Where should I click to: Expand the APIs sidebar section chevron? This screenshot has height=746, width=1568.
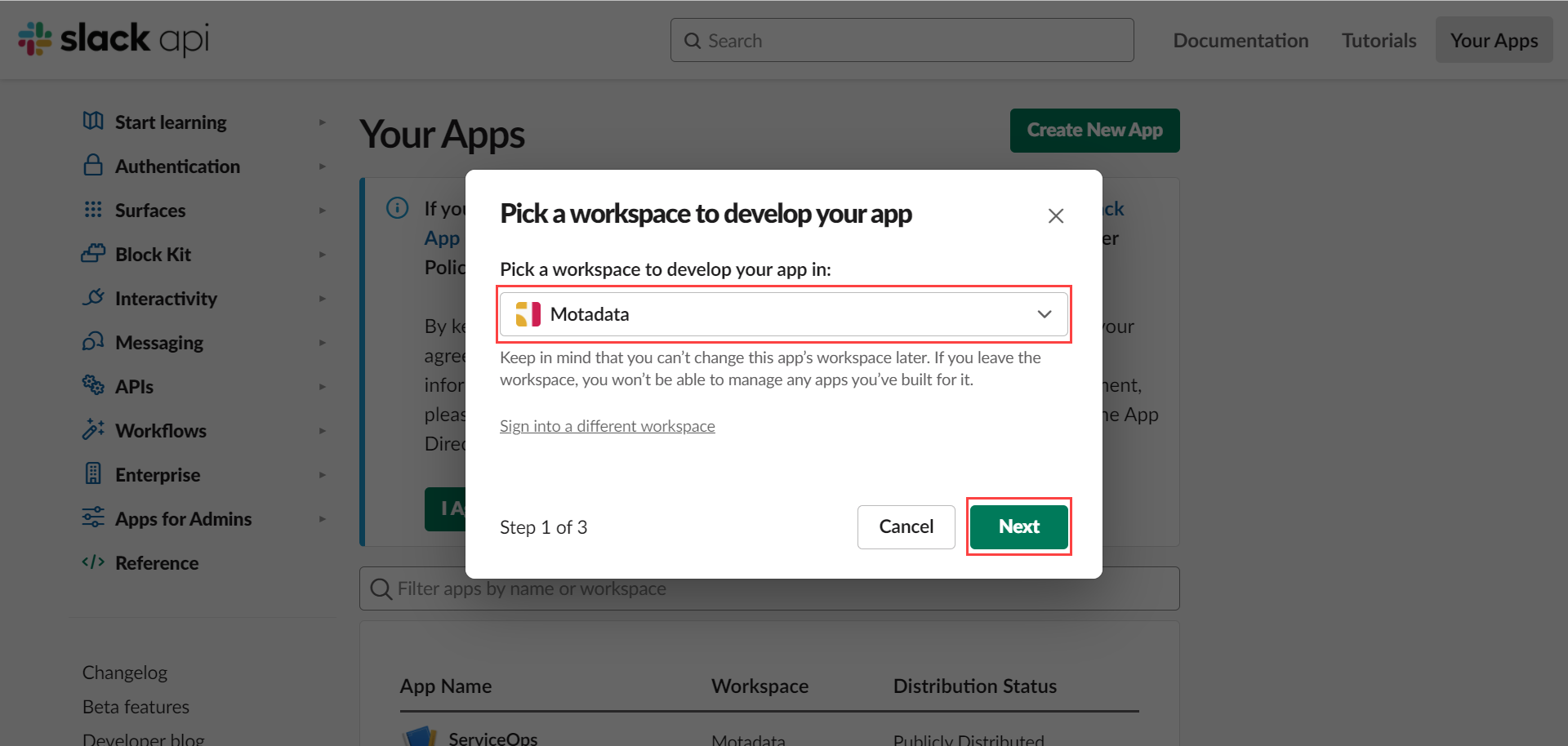(323, 386)
